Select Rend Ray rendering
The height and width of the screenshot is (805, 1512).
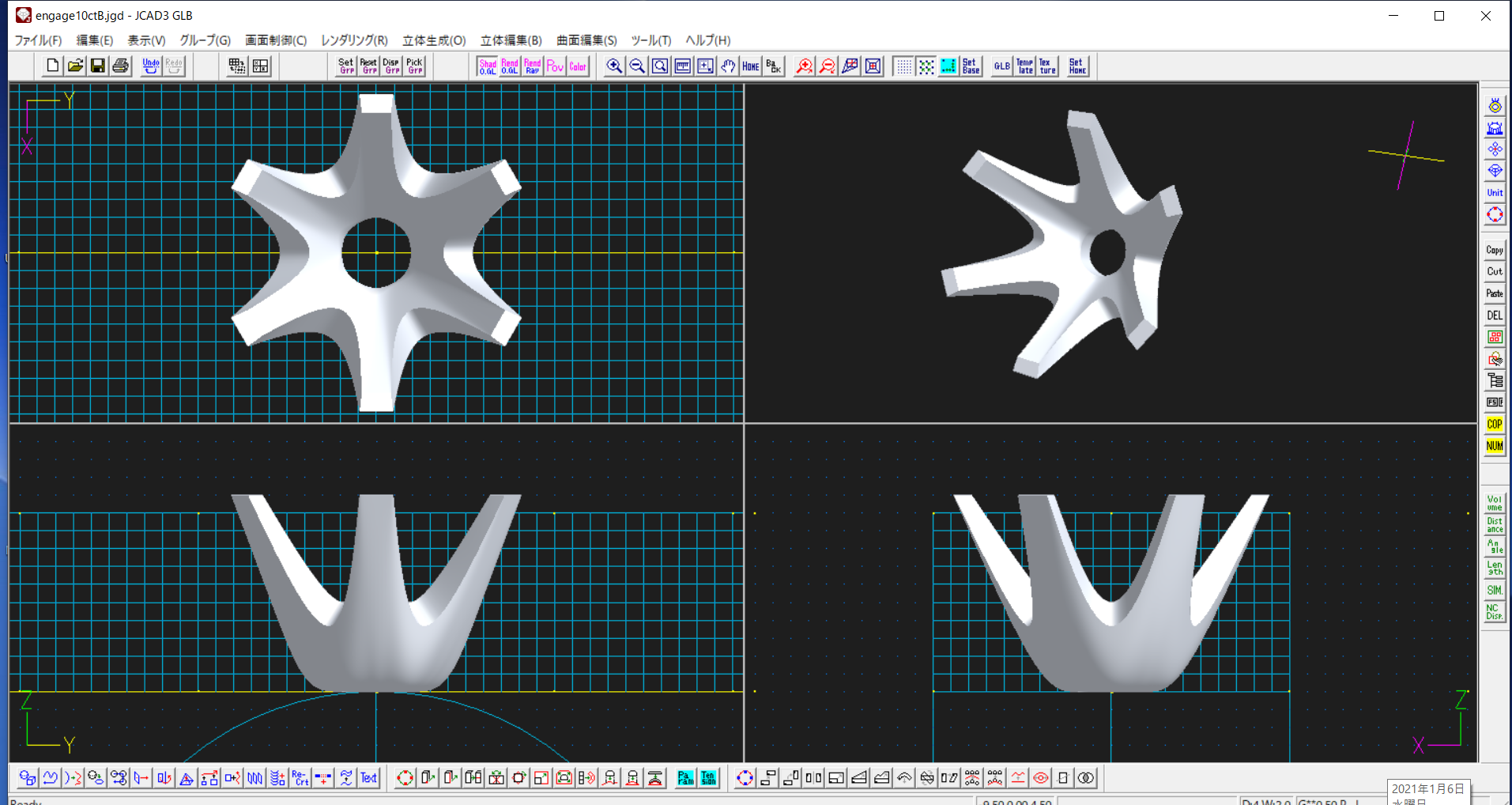tap(533, 66)
